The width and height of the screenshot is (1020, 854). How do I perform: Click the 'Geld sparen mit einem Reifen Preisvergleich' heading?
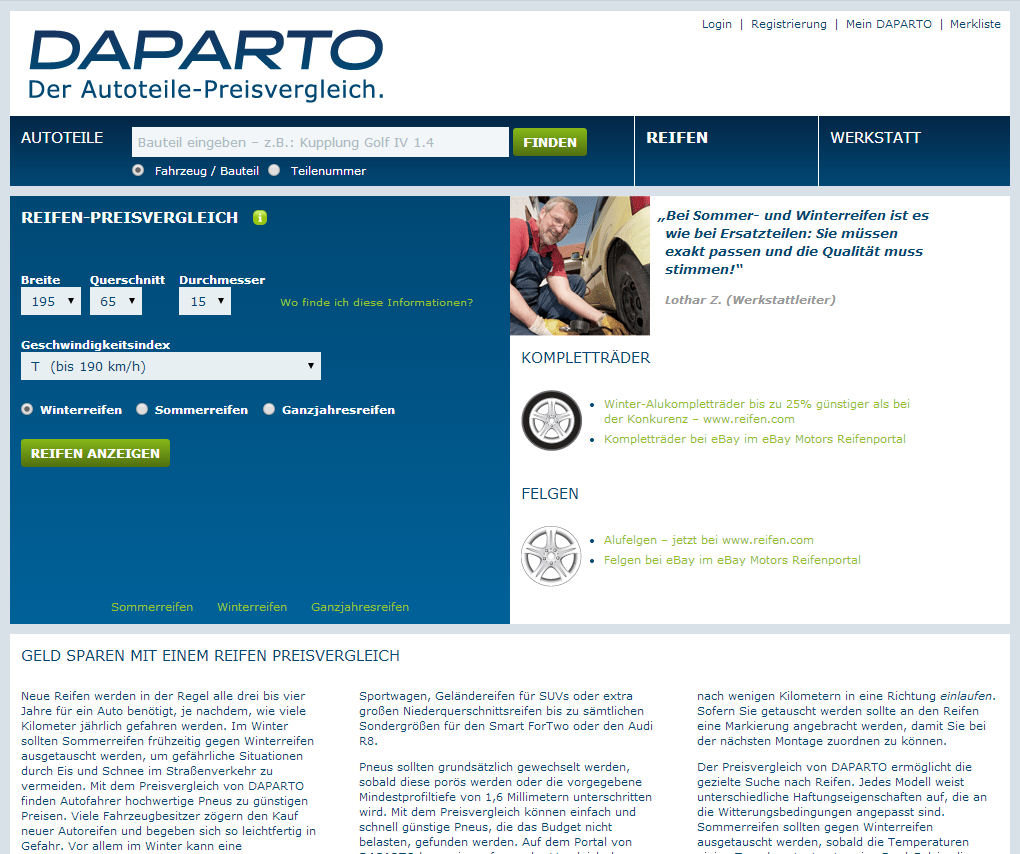click(210, 656)
